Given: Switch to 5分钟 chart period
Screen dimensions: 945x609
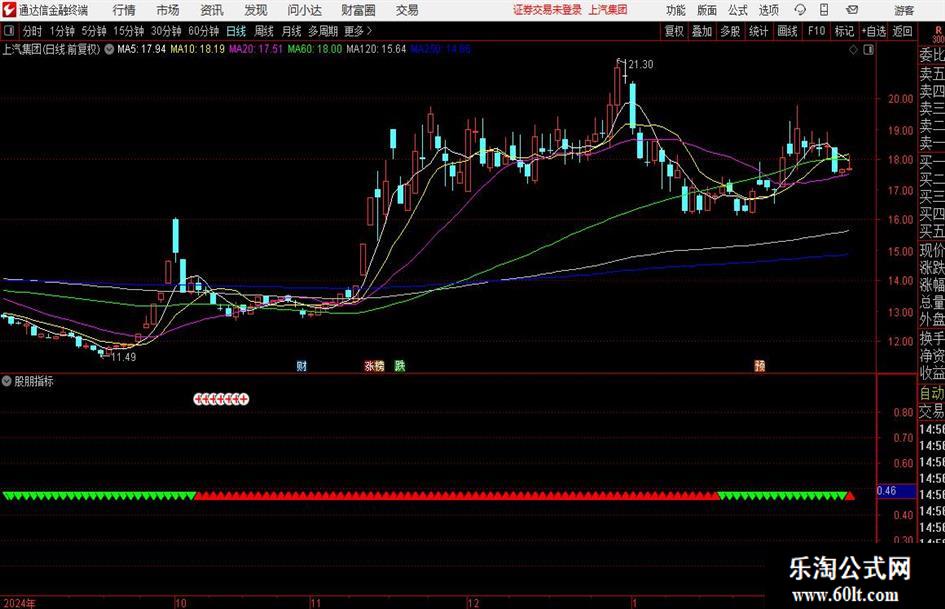Looking at the screenshot, I should 94,31.
